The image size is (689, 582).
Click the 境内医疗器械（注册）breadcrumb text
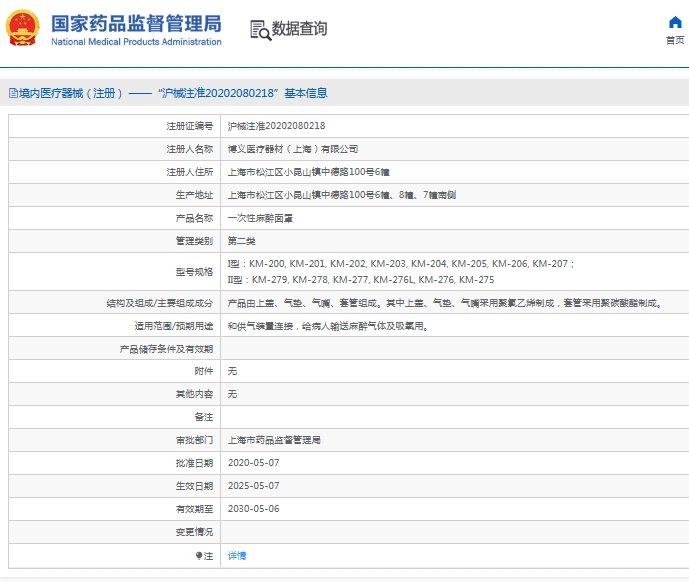(71, 93)
